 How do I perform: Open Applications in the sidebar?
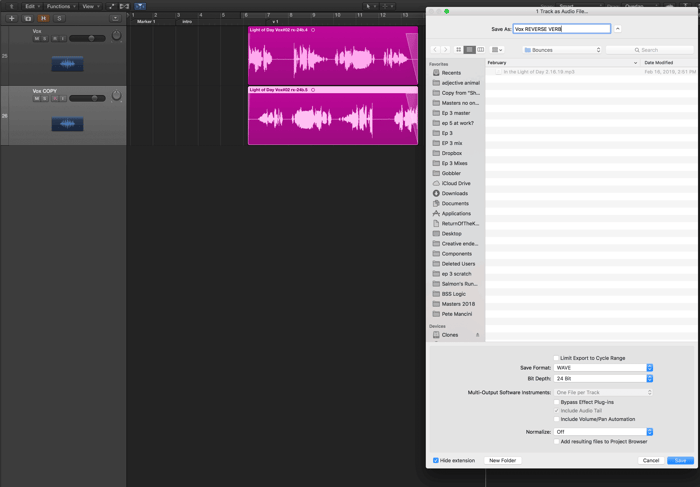tap(456, 213)
